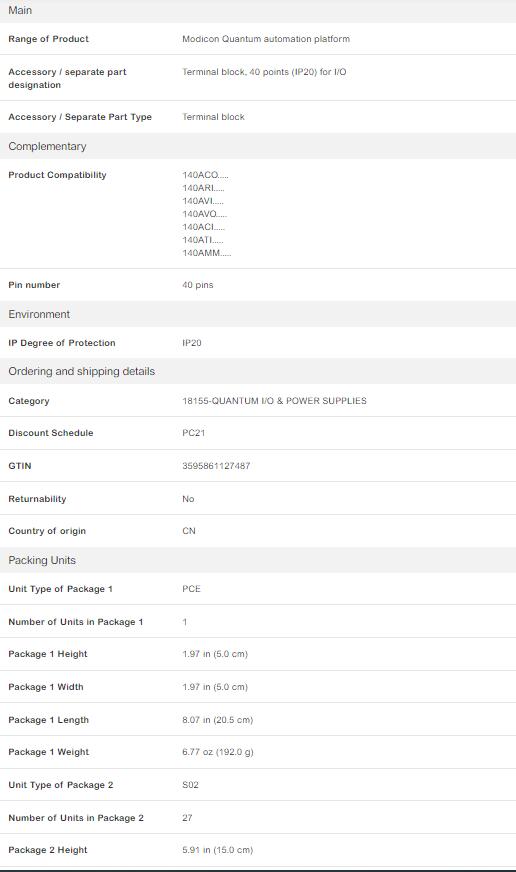Click the Category value 18155-QUANTUM I/O & POWER SUPPLIES
This screenshot has width=516, height=872.
pos(274,401)
